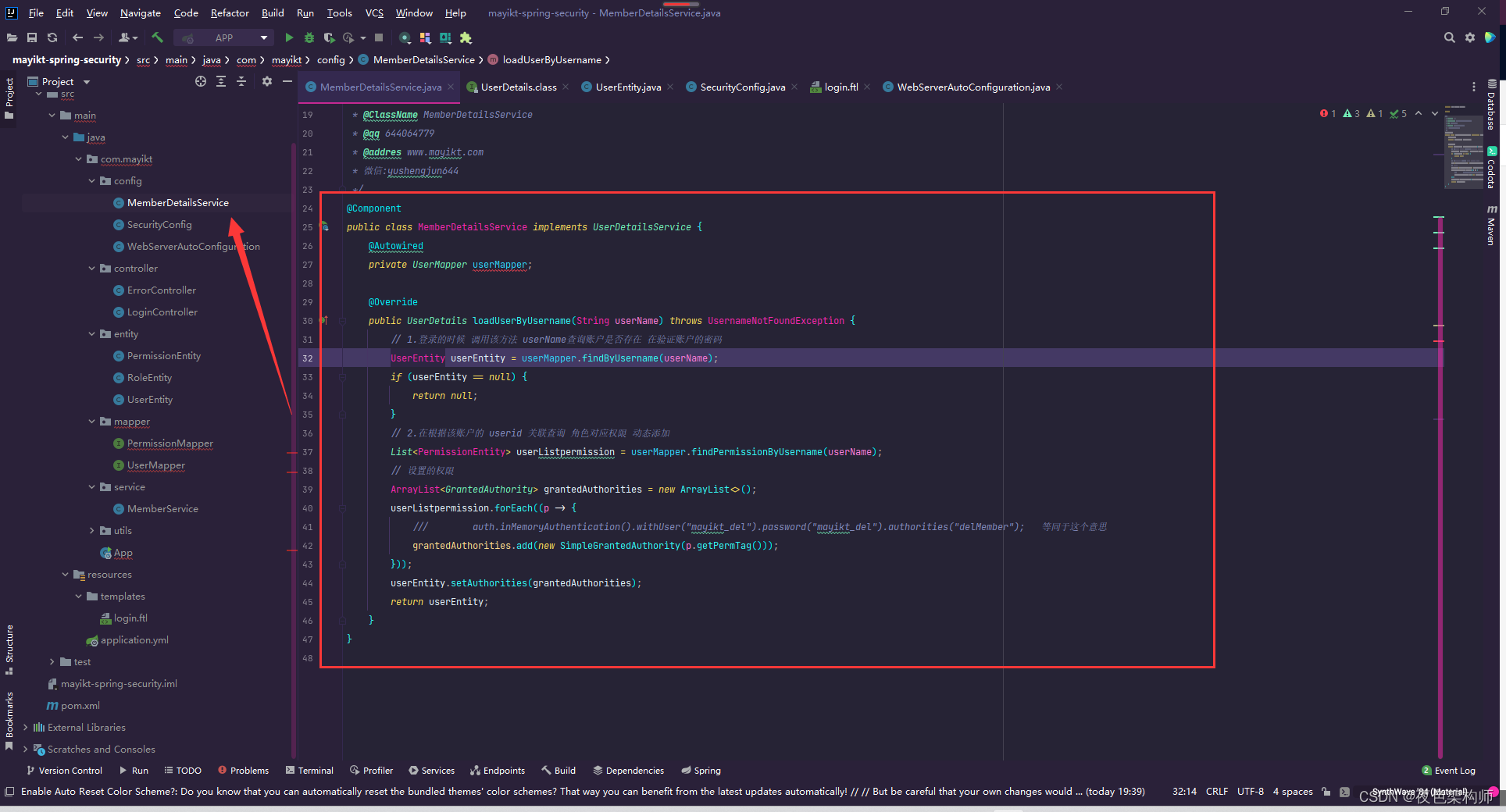Screen dimensions: 1506x812
Task: Run APP with coverage shield icon
Action: coord(329,37)
